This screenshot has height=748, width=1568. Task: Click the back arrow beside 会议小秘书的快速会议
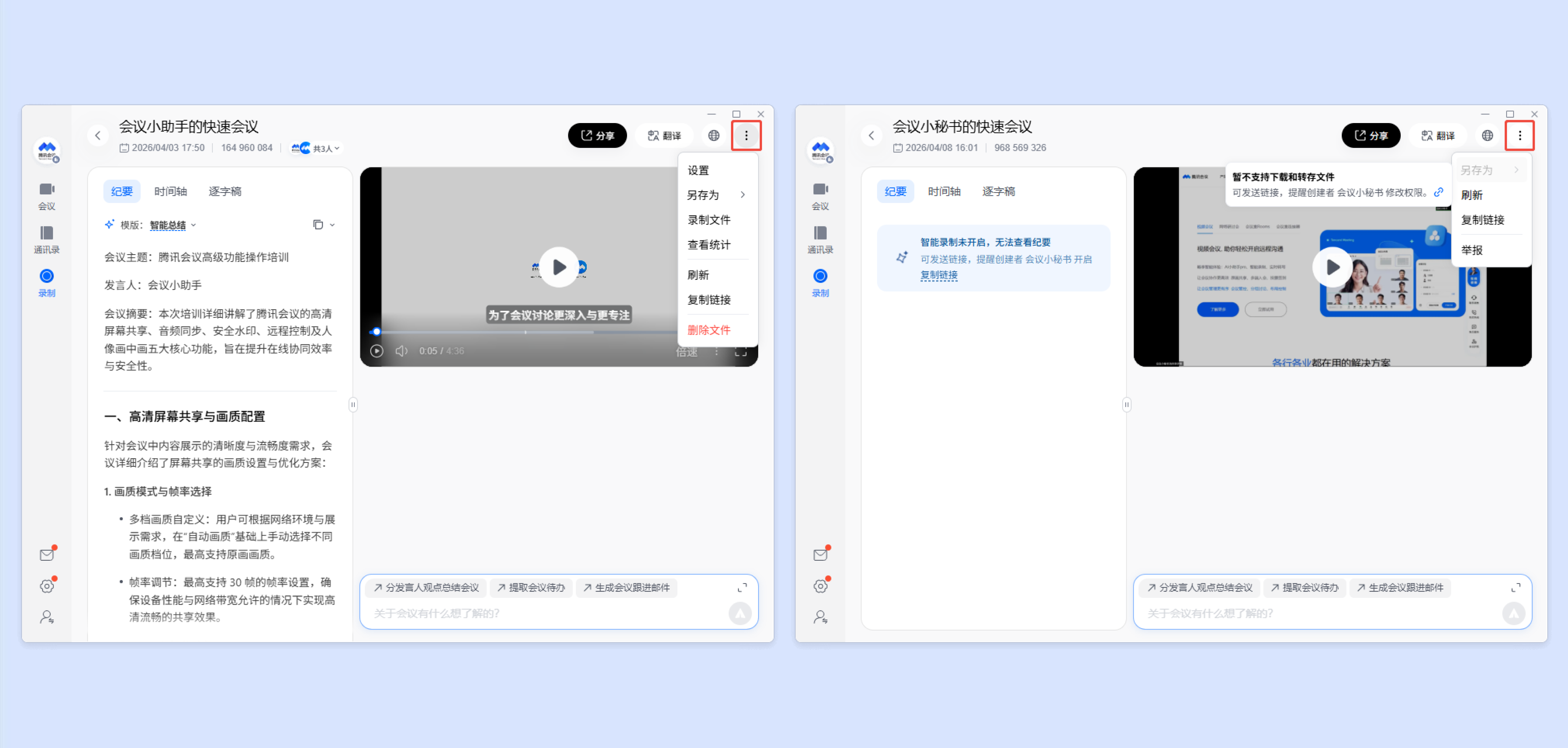pyautogui.click(x=871, y=135)
